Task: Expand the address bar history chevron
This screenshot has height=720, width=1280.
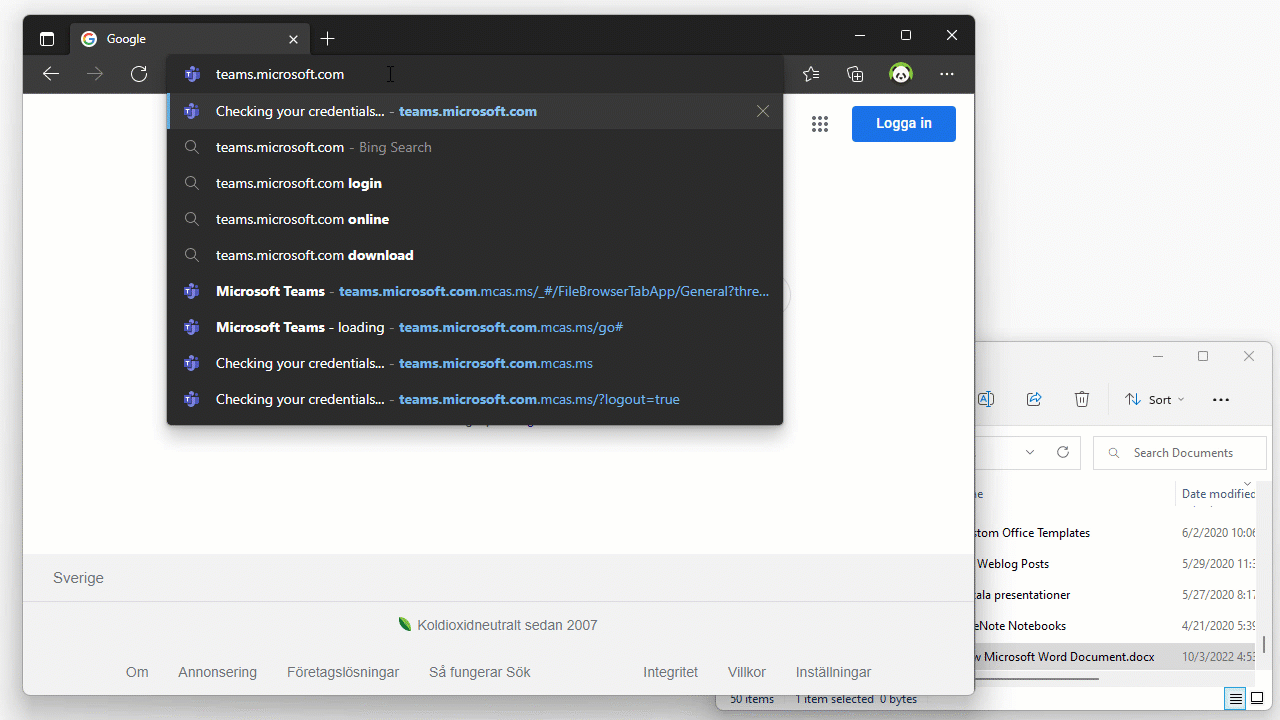Action: [1030, 453]
